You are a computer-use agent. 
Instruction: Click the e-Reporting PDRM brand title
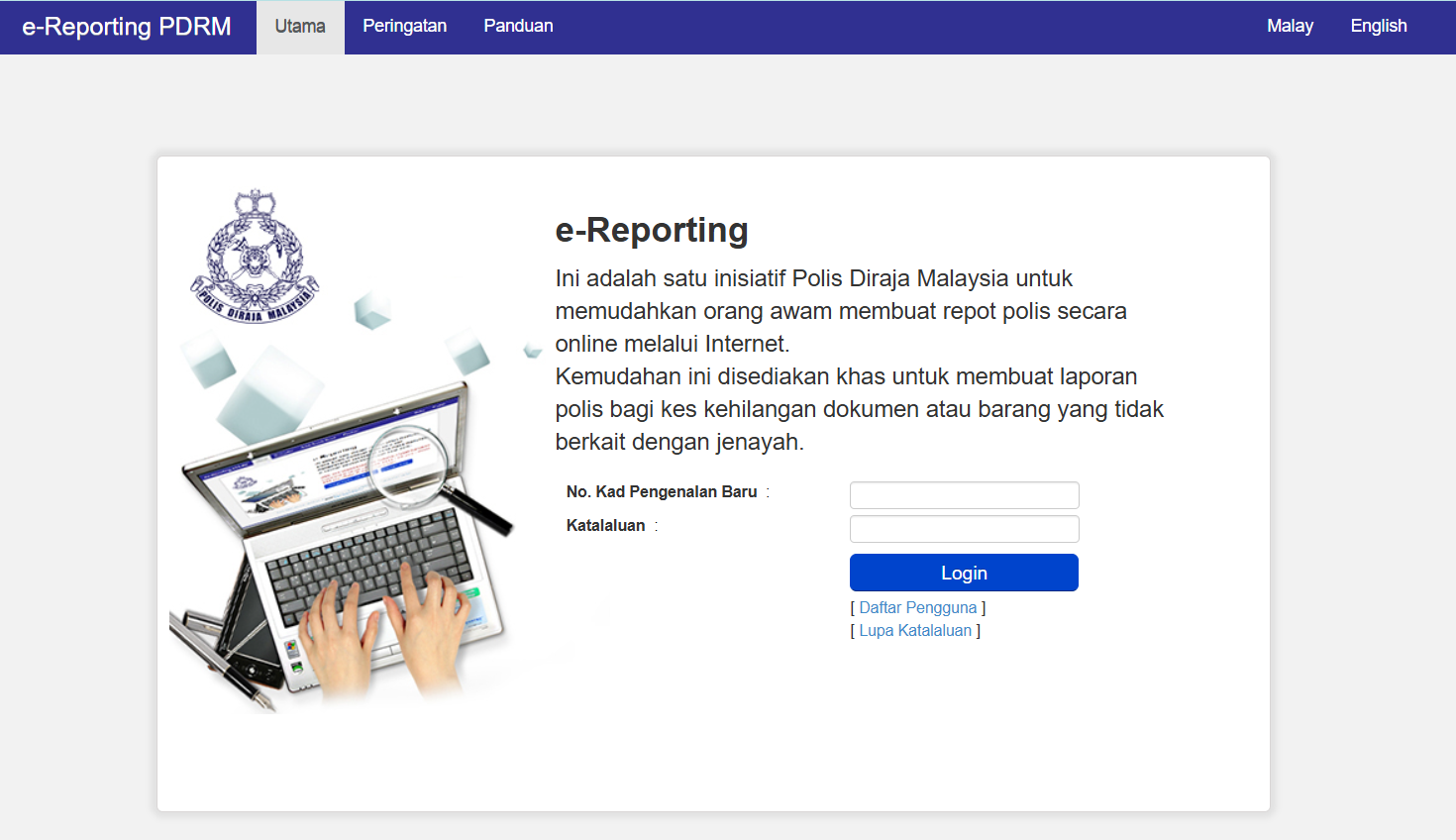click(x=127, y=27)
